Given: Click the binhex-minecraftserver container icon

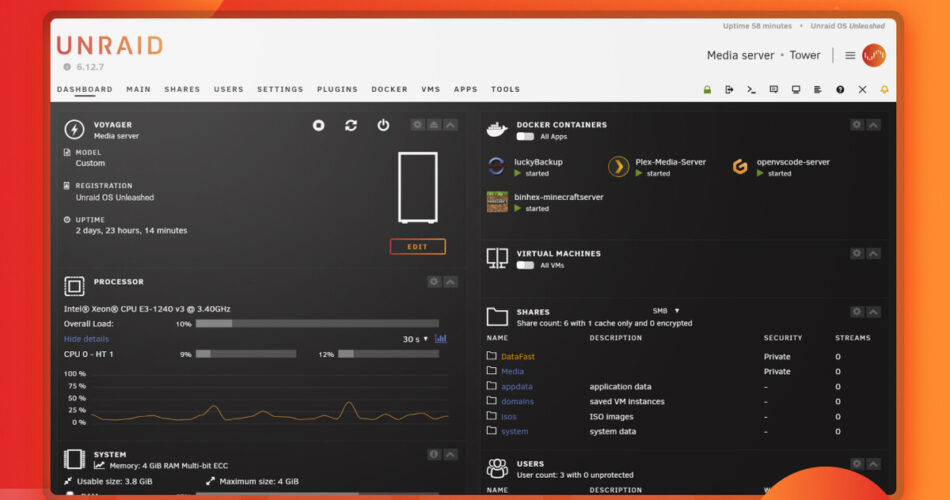Looking at the screenshot, I should (497, 202).
